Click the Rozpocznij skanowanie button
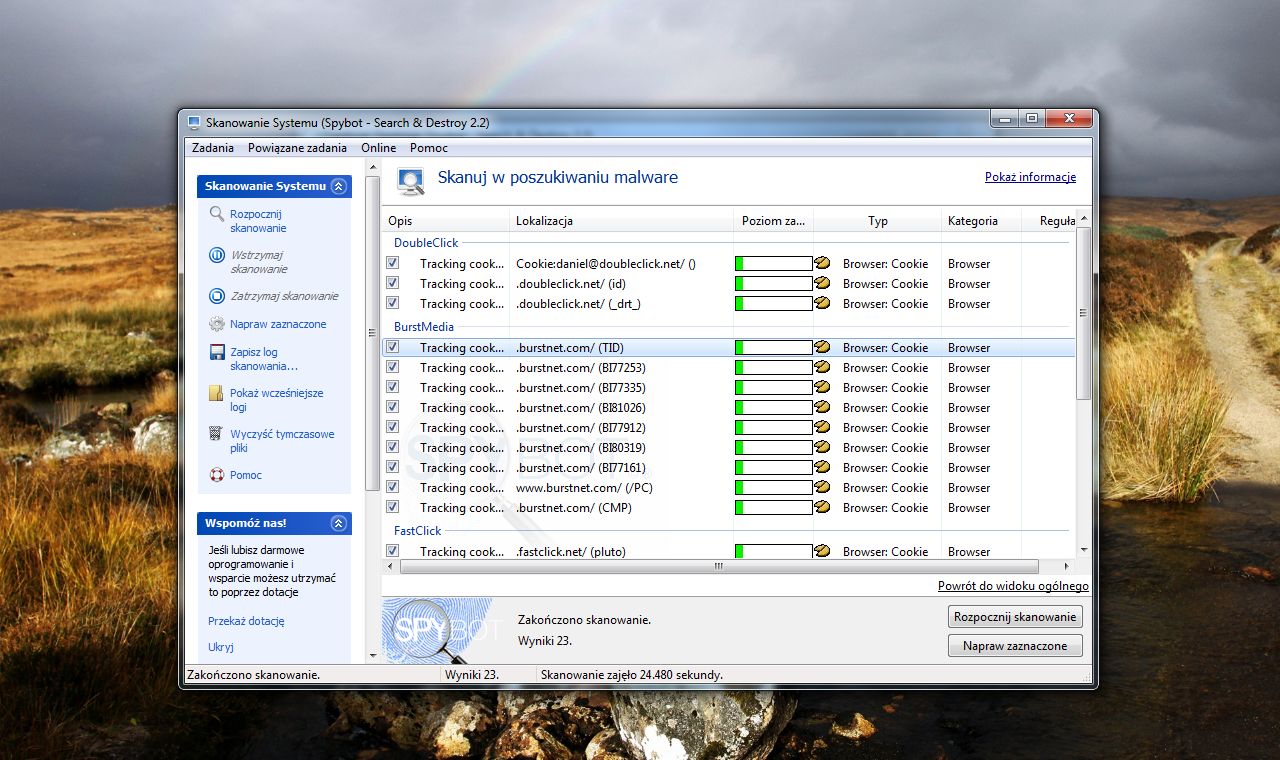 1015,617
